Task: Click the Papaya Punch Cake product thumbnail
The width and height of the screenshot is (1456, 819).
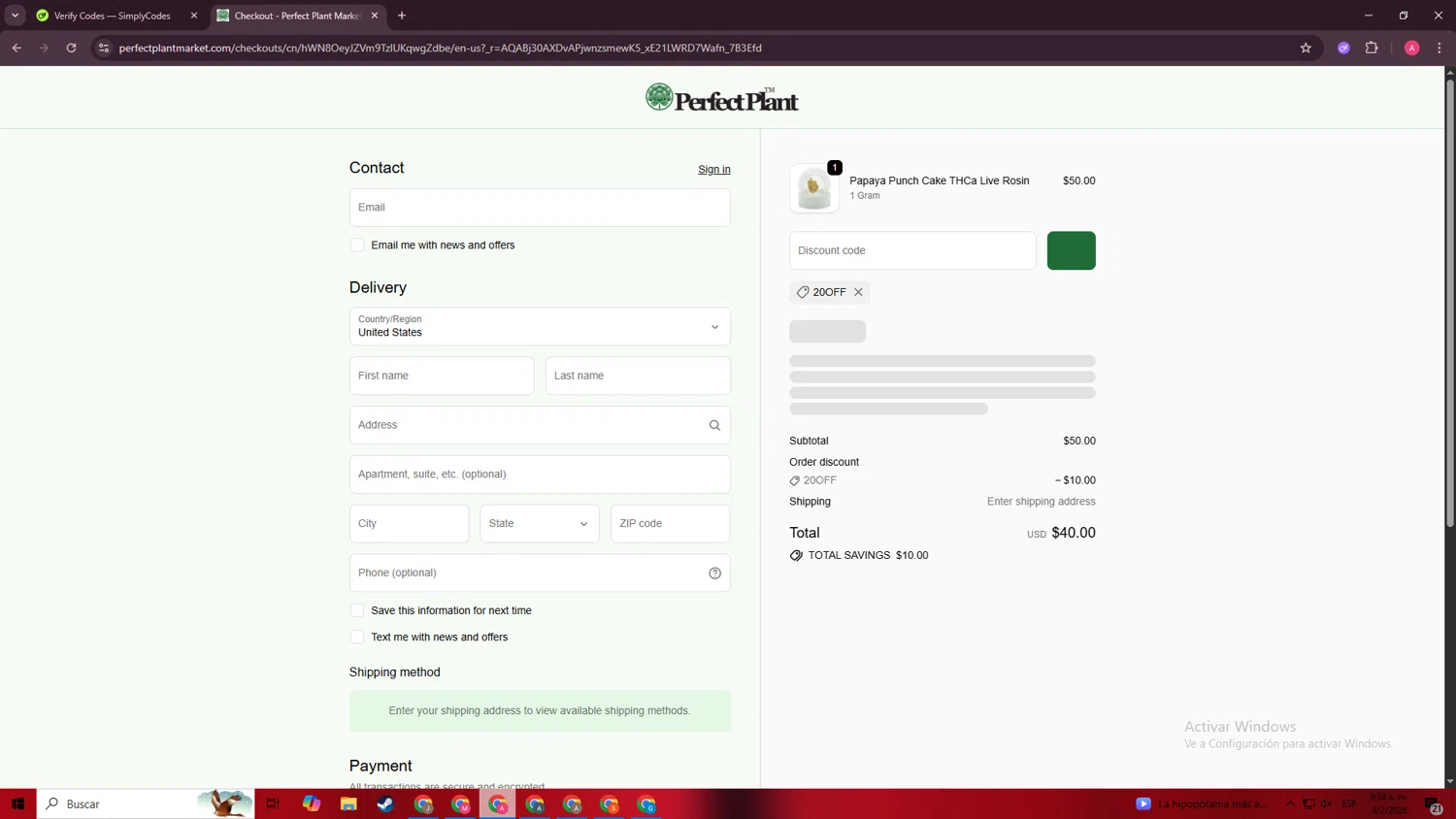Action: tap(814, 188)
